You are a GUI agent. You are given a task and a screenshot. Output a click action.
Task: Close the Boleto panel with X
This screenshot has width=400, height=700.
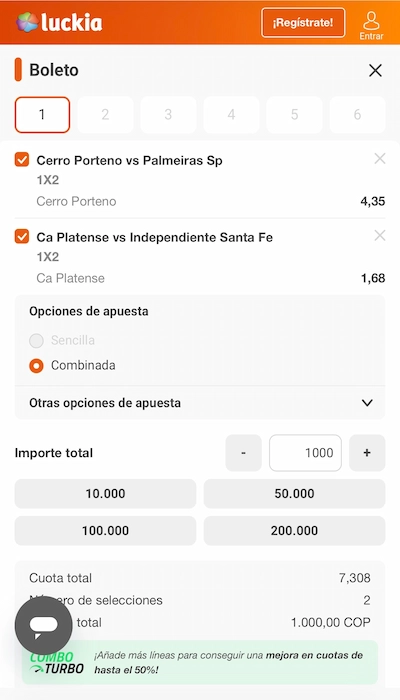pyautogui.click(x=375, y=70)
